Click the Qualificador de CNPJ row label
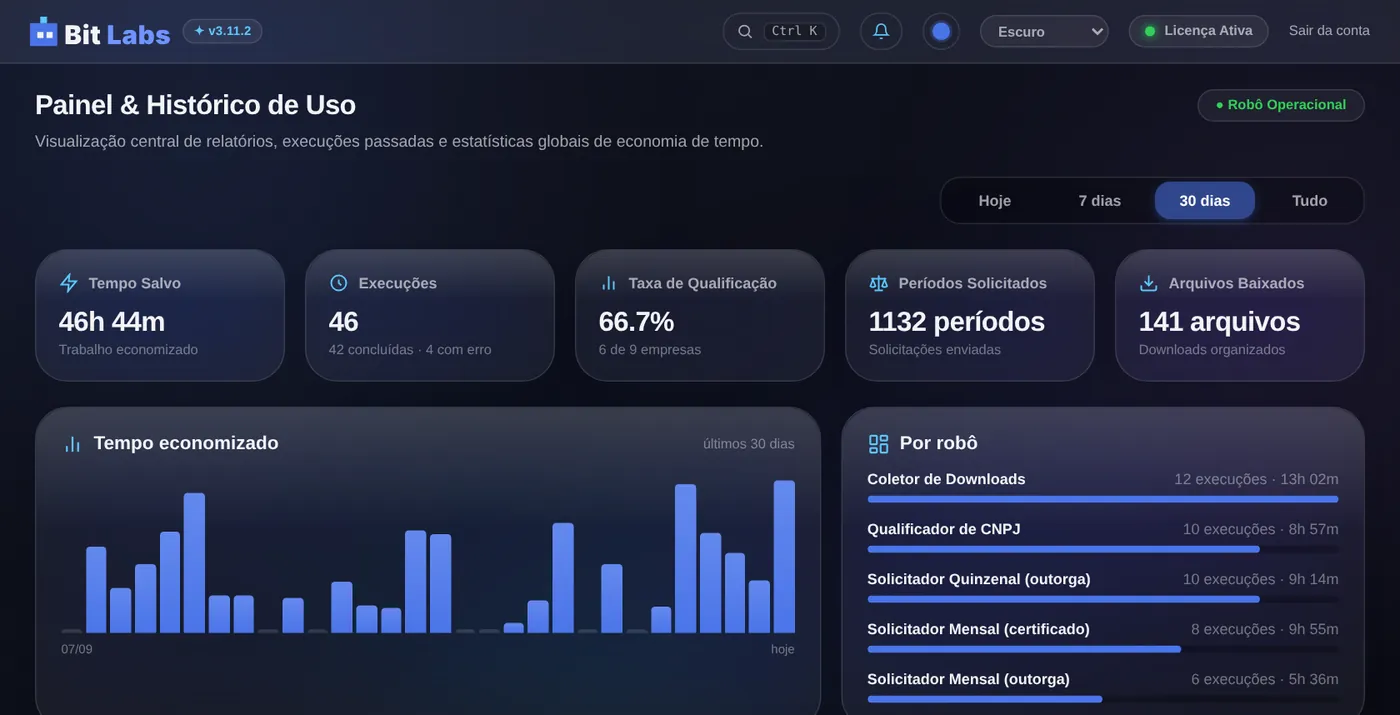The height and width of the screenshot is (715, 1400). [944, 529]
